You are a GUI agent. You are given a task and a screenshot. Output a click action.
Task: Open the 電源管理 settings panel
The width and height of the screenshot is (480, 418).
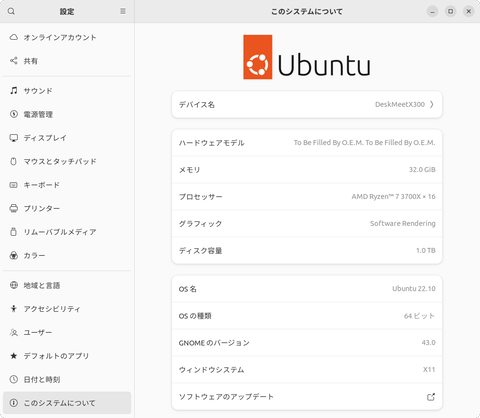[67, 114]
